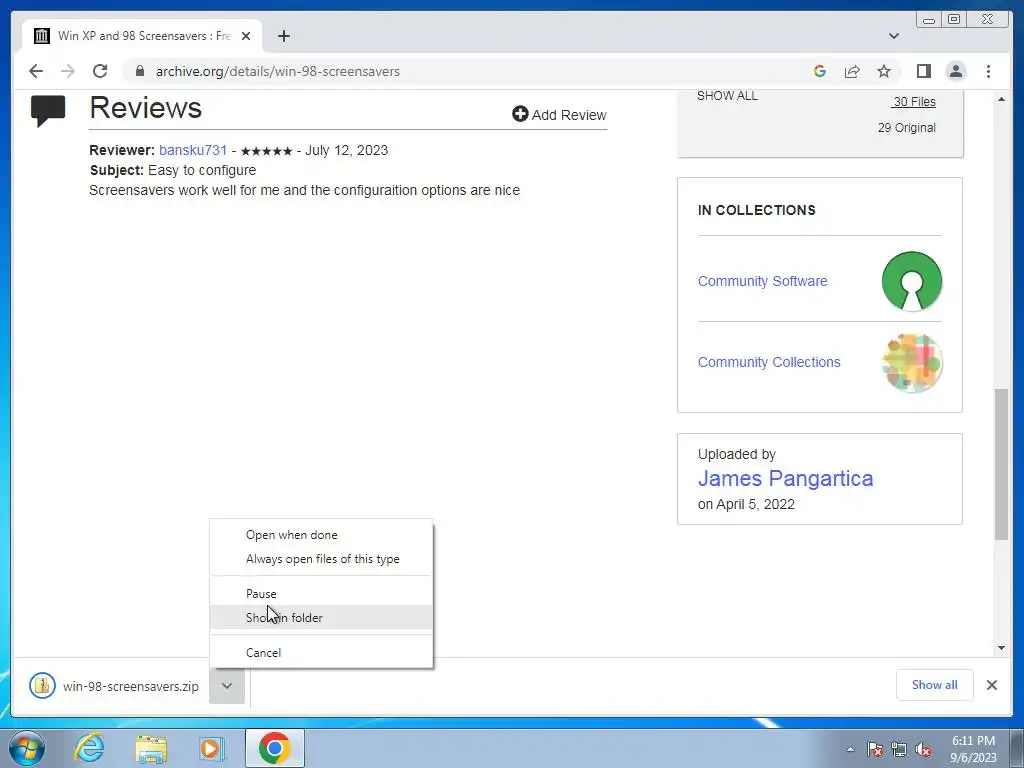
Task: Click the SHOW ALL files link
Action: pos(727,96)
